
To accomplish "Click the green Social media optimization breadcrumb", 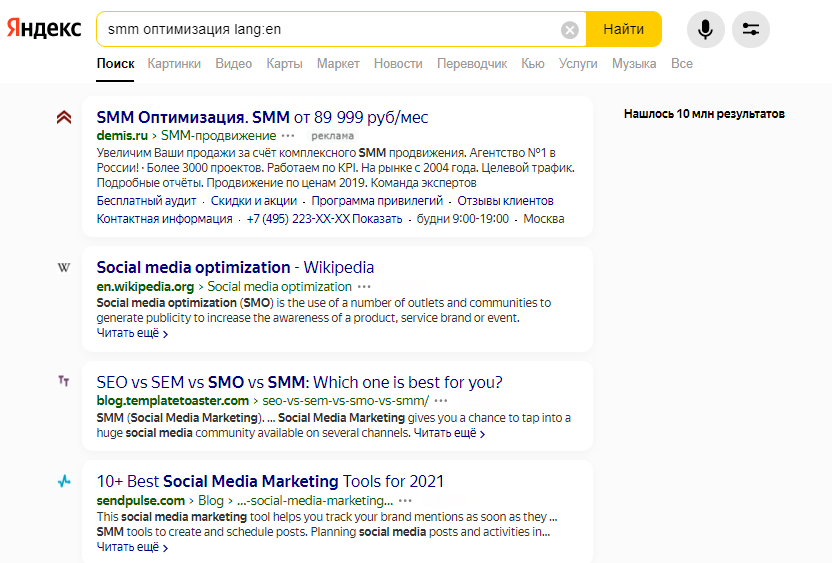I will click(x=279, y=287).
